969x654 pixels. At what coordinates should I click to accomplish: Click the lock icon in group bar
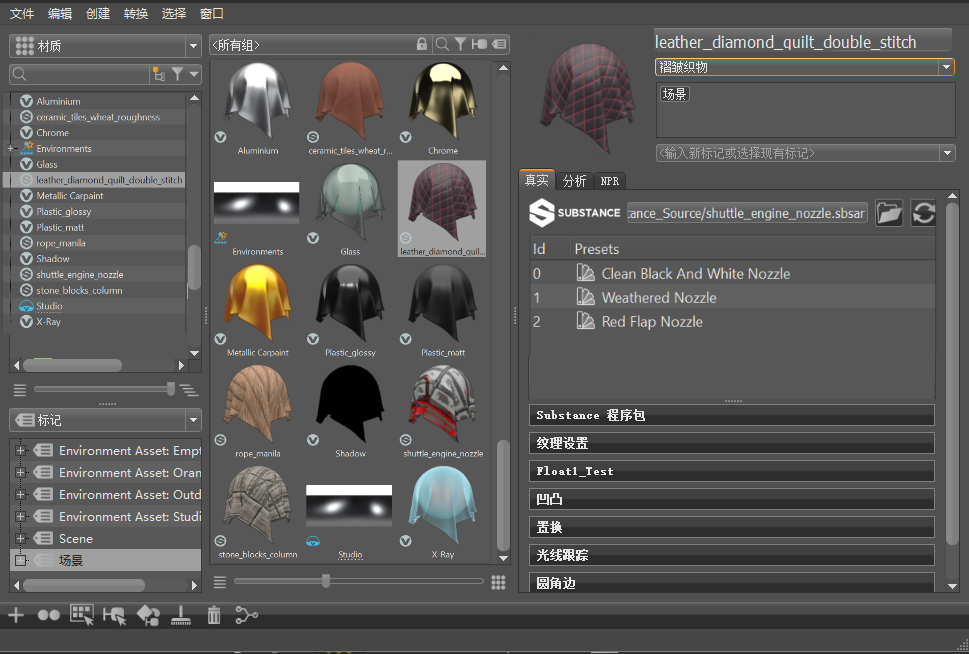pyautogui.click(x=421, y=44)
